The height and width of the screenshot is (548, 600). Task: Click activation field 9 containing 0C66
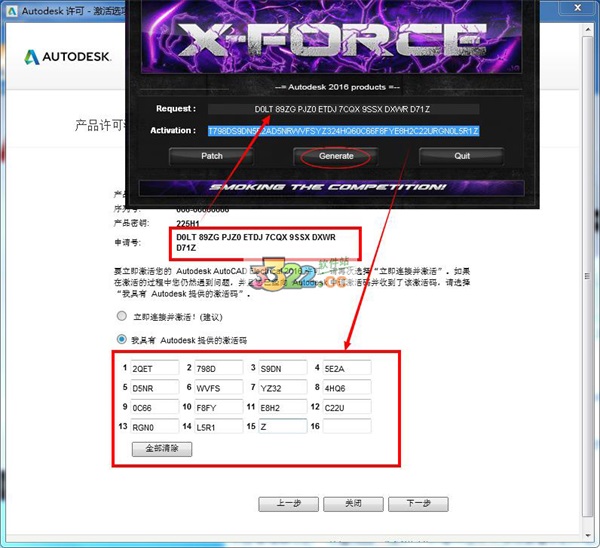[155, 407]
